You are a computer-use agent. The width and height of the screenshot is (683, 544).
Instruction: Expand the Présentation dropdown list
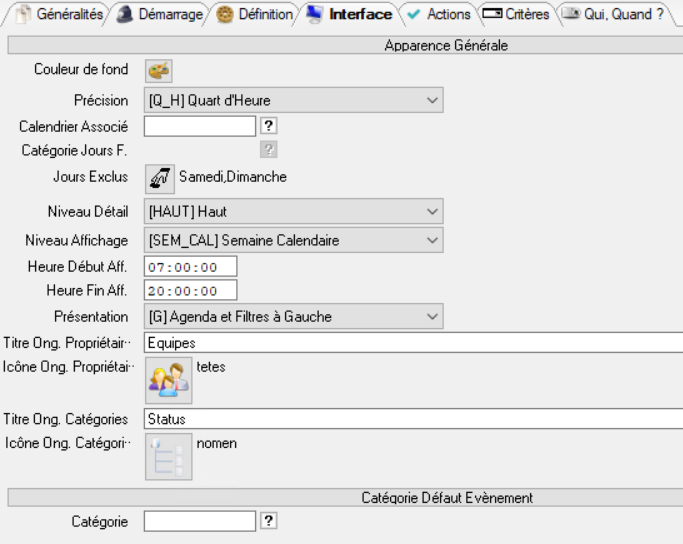(x=293, y=317)
